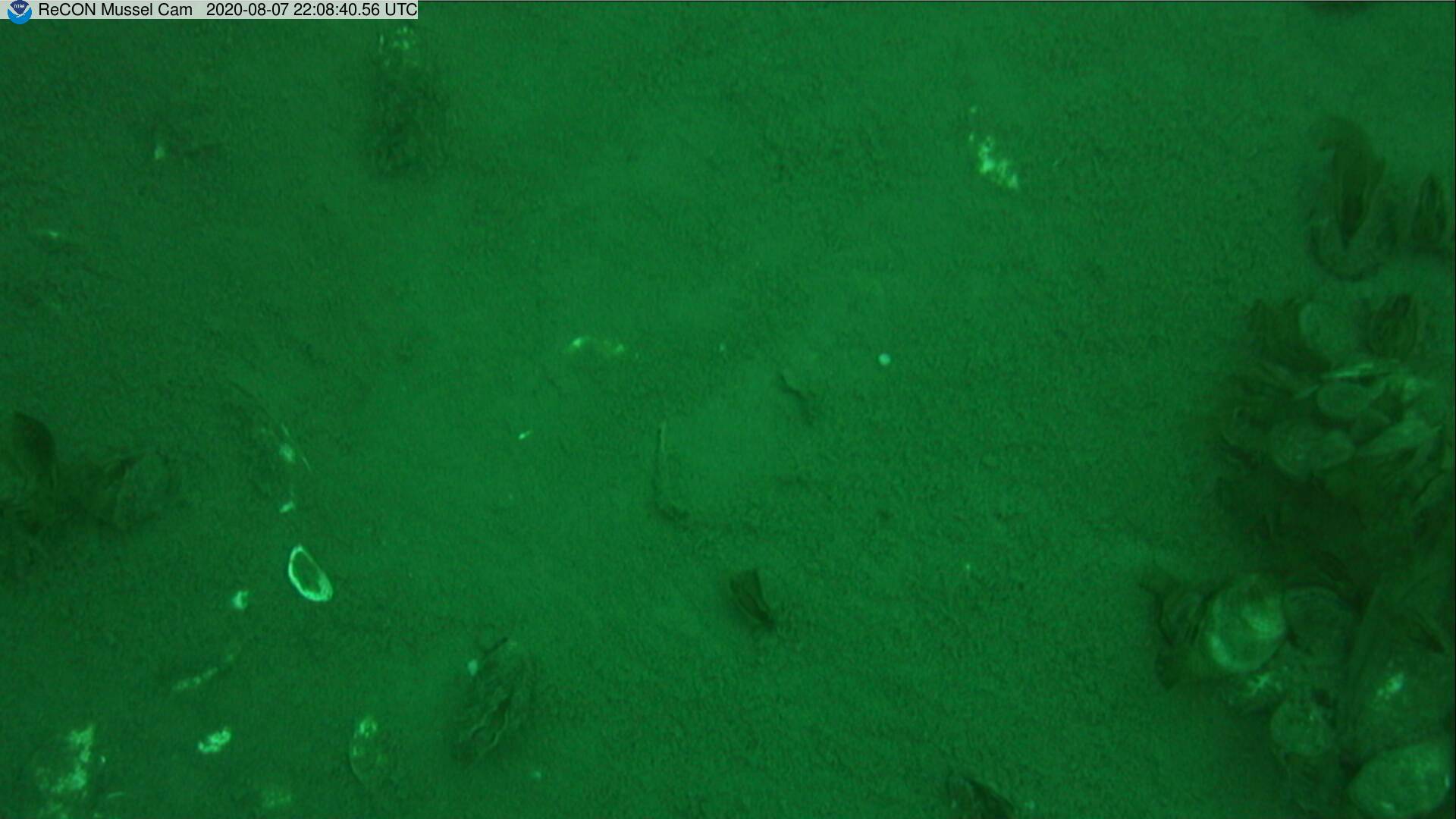This screenshot has width=1456, height=819.
Task: Click the ReCON Mussel Cam label
Action: pos(115,10)
